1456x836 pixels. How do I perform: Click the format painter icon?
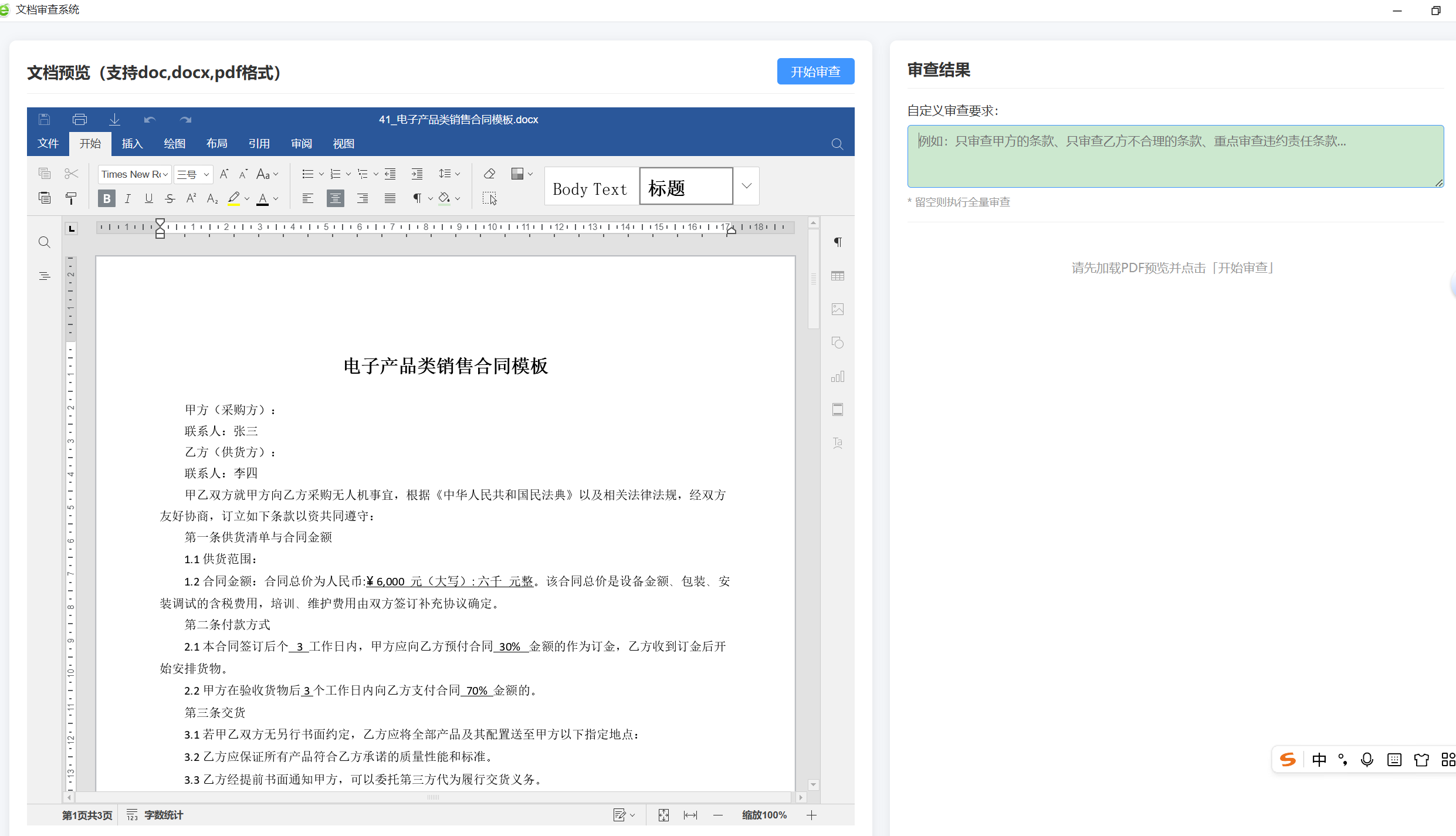coord(71,198)
